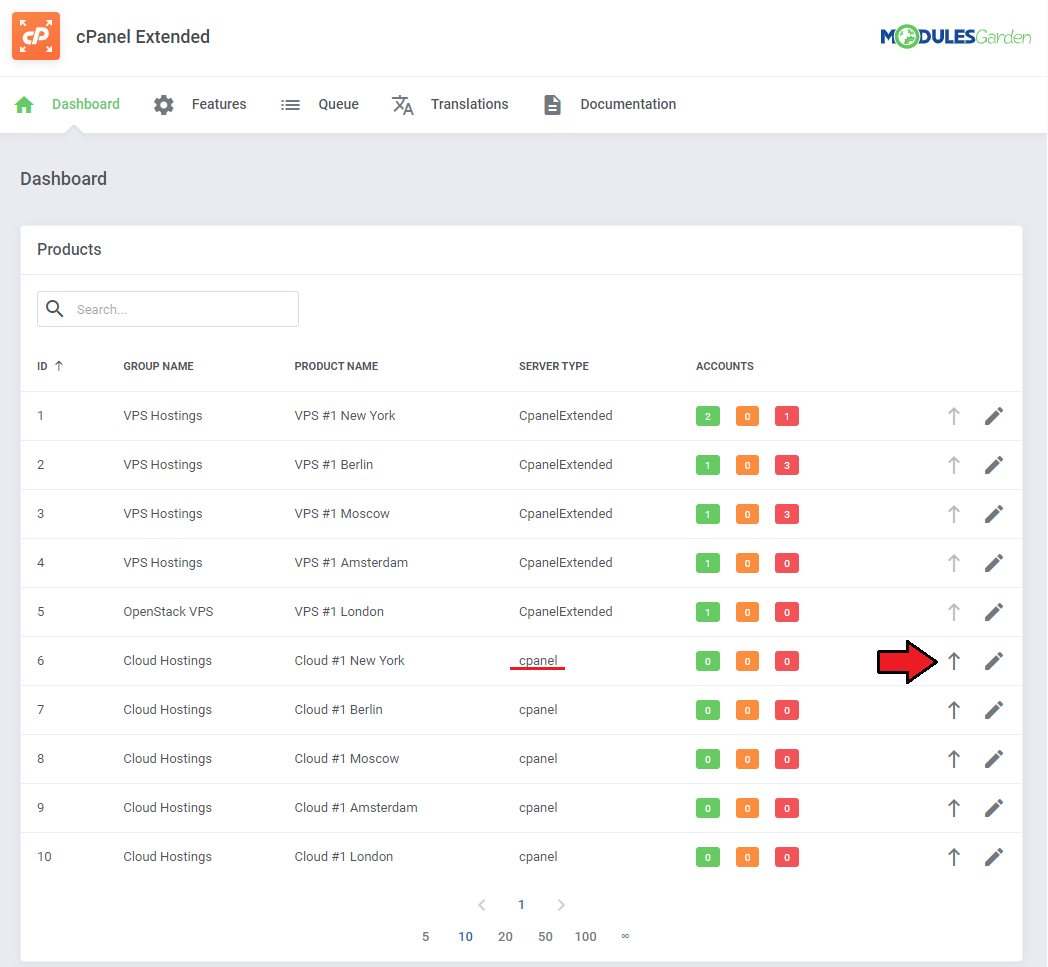
Task: Focus the products Search field
Action: [168, 309]
